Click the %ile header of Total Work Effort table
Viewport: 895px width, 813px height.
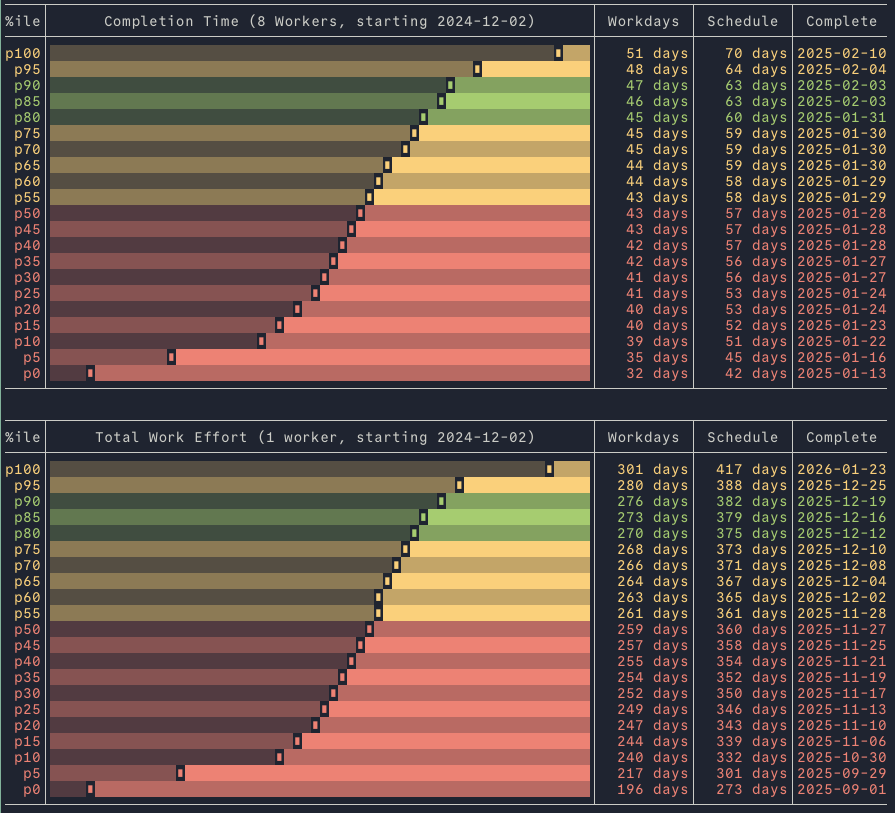23,437
